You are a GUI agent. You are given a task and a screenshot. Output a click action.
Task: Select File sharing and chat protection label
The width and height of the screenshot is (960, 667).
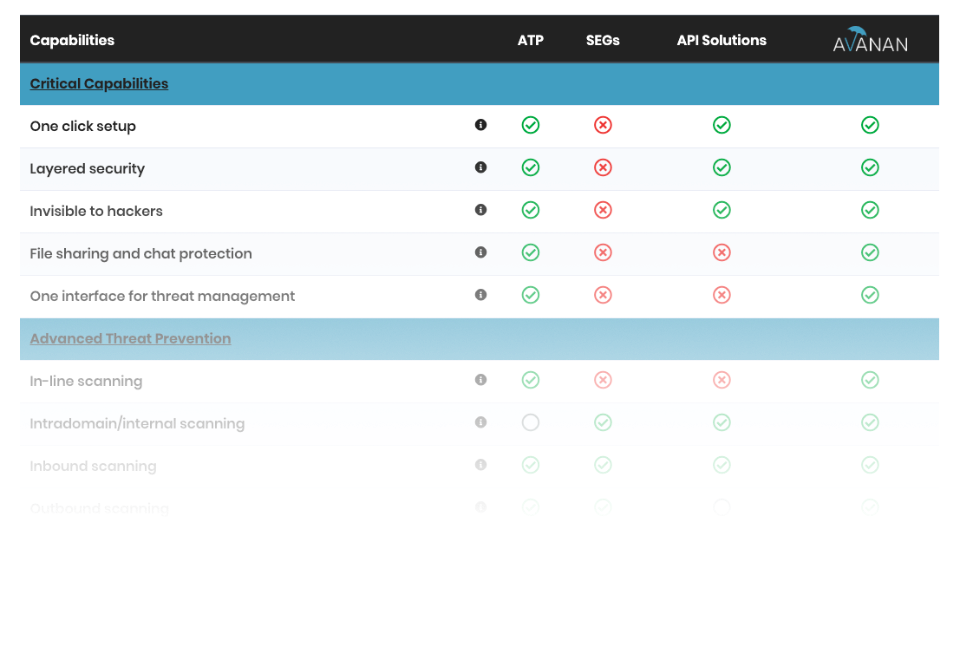141,254
